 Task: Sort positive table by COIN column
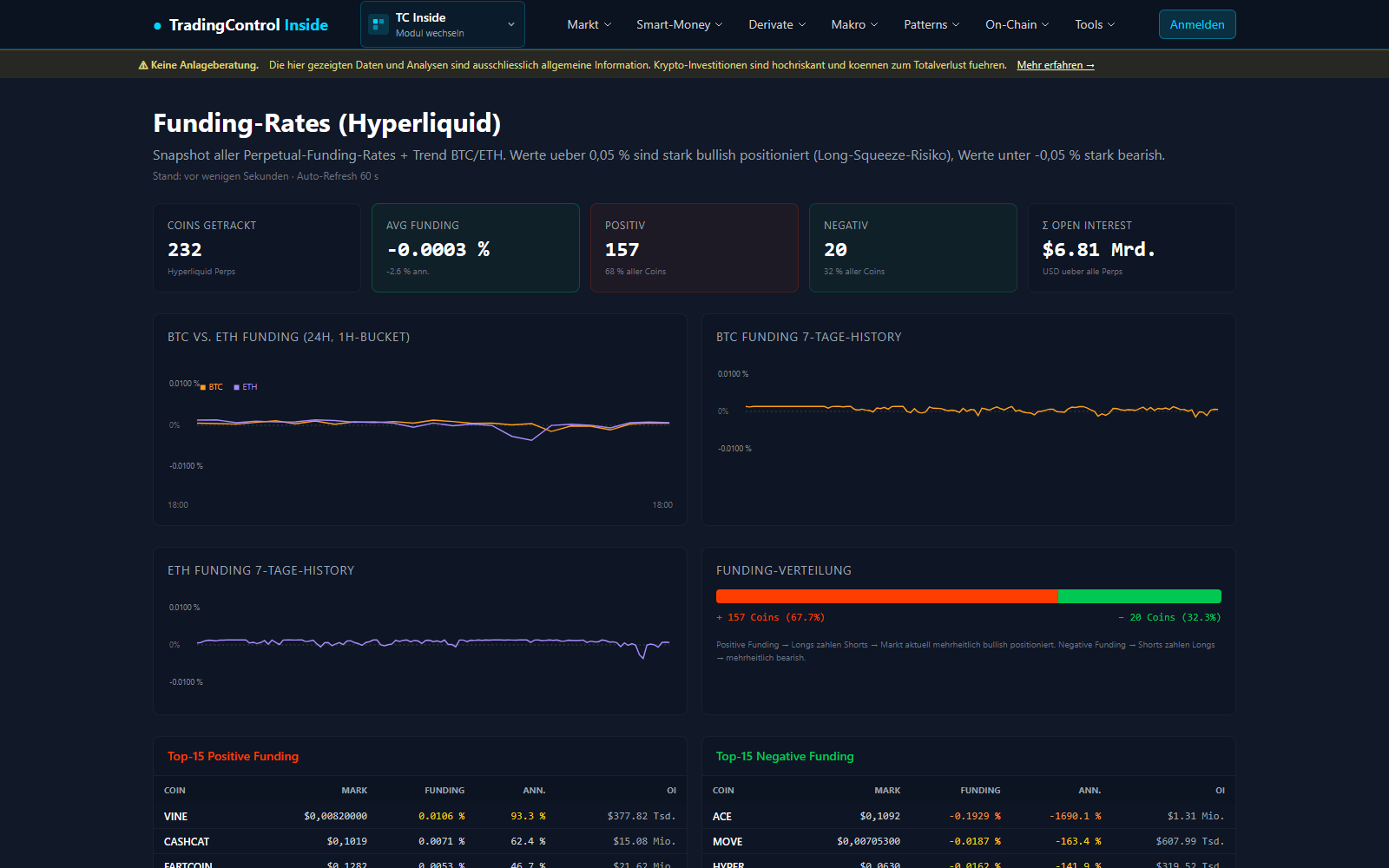click(174, 791)
